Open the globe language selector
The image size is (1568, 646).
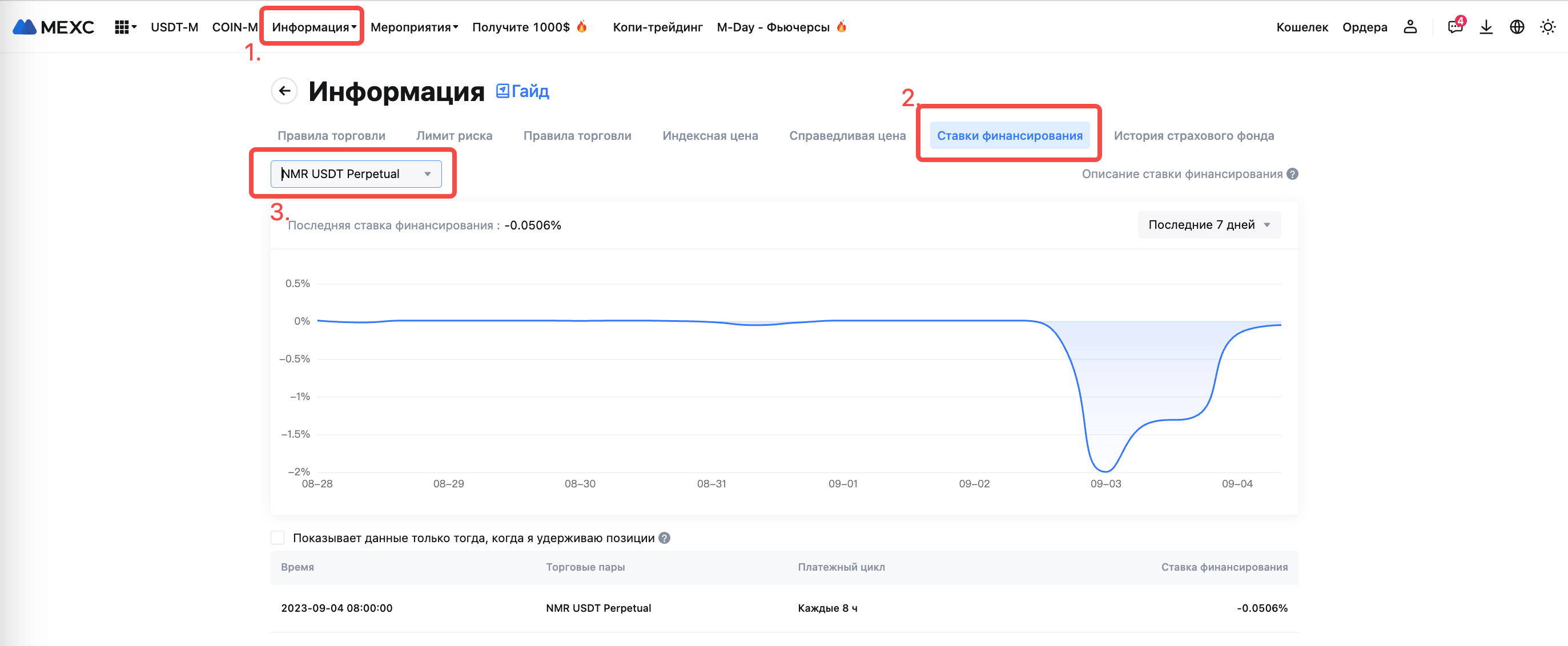pos(1517,27)
